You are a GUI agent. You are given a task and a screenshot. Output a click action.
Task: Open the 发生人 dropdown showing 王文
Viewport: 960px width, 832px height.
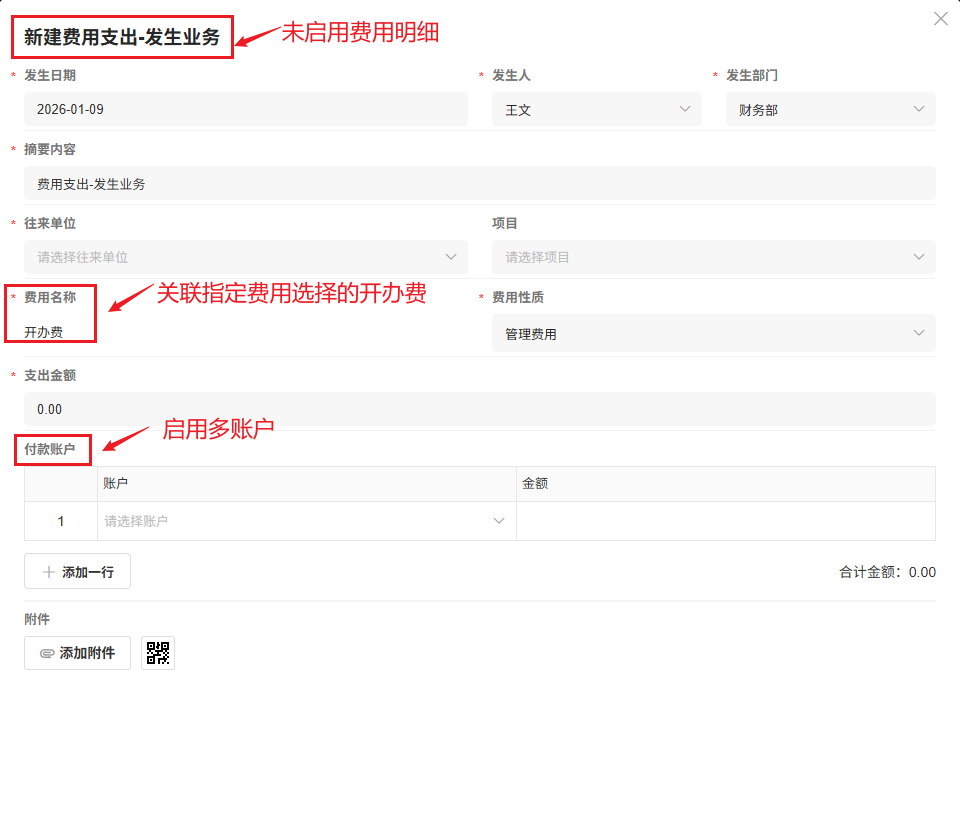coord(597,109)
